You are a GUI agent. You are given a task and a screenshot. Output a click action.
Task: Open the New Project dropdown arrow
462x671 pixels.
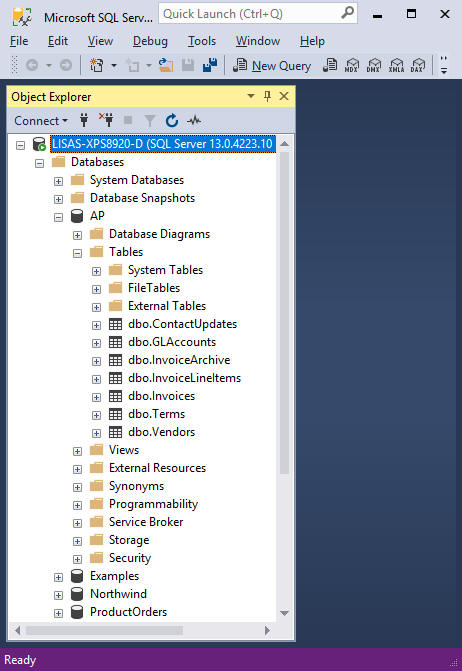(114, 65)
